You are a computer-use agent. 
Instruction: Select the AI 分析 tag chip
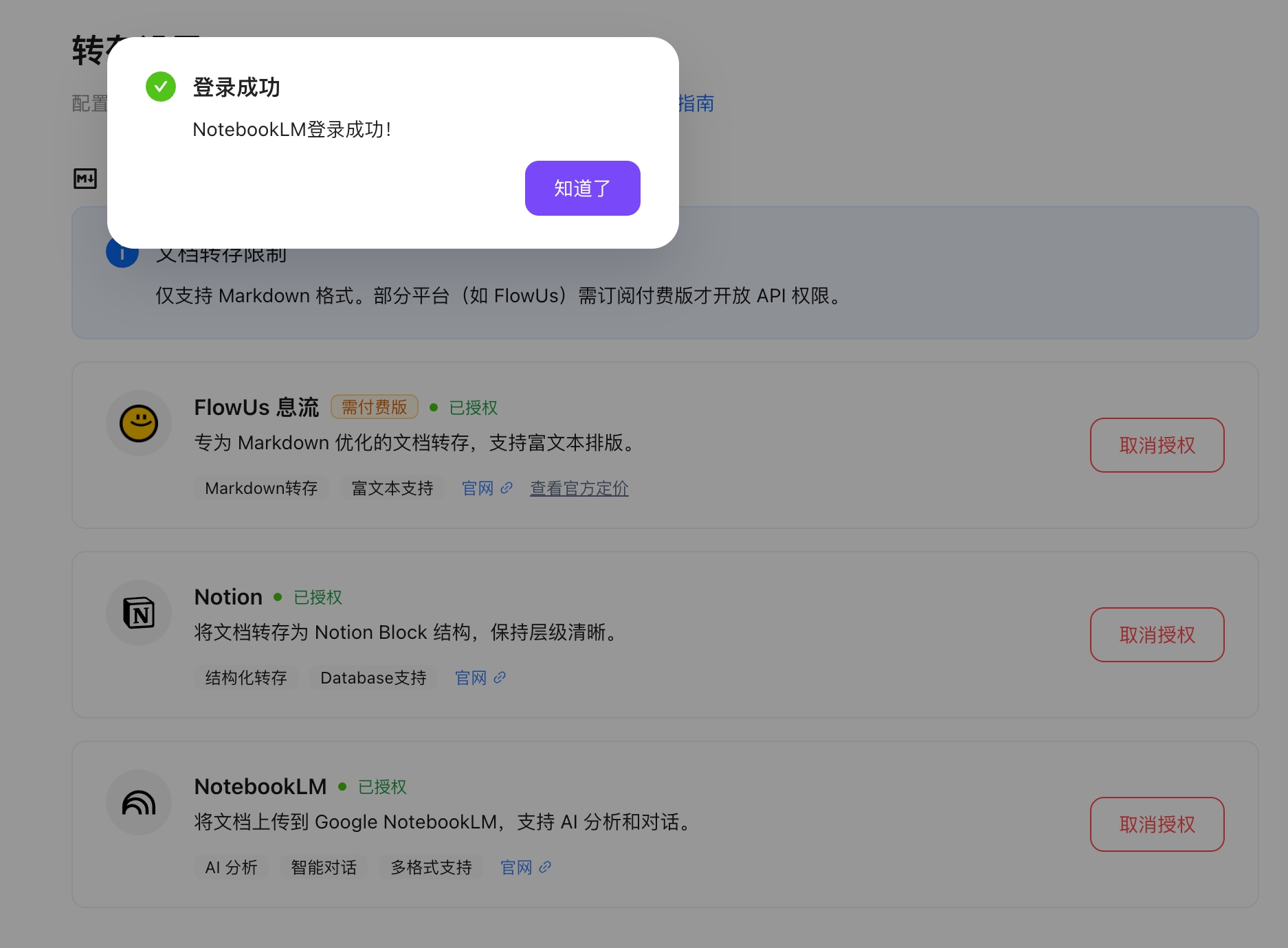click(x=230, y=867)
